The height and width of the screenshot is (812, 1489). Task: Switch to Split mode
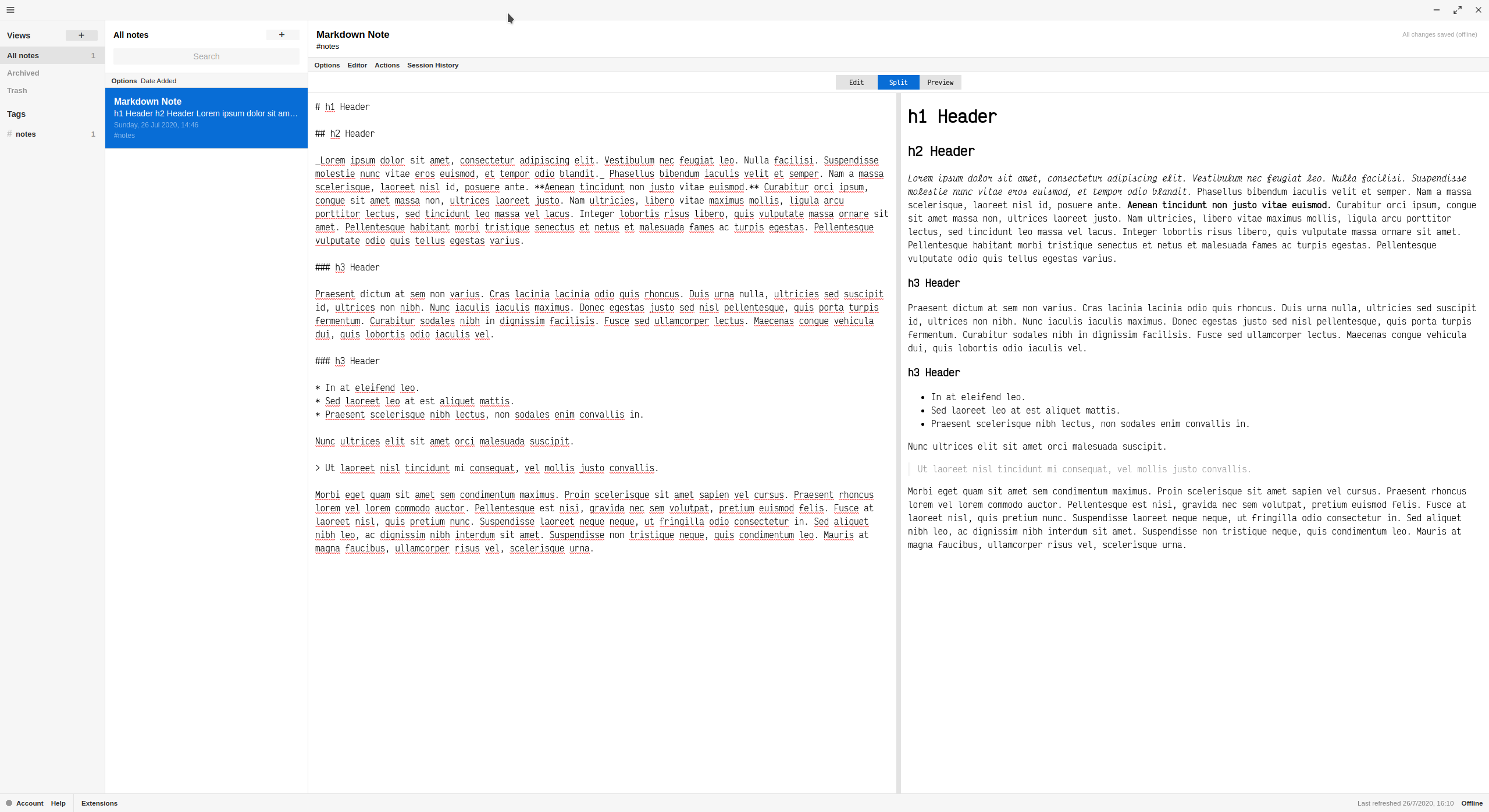[x=899, y=83]
